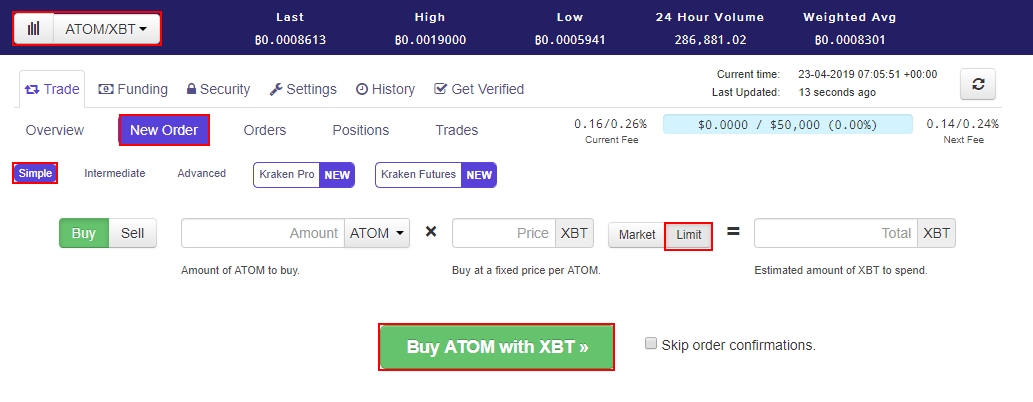Select the Sell toggle button
Viewport: 1033px width, 402px height.
coord(132,233)
